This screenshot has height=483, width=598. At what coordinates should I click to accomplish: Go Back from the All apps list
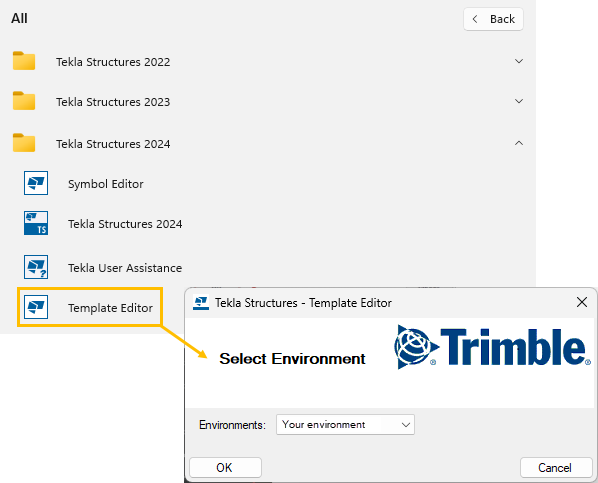tap(494, 19)
